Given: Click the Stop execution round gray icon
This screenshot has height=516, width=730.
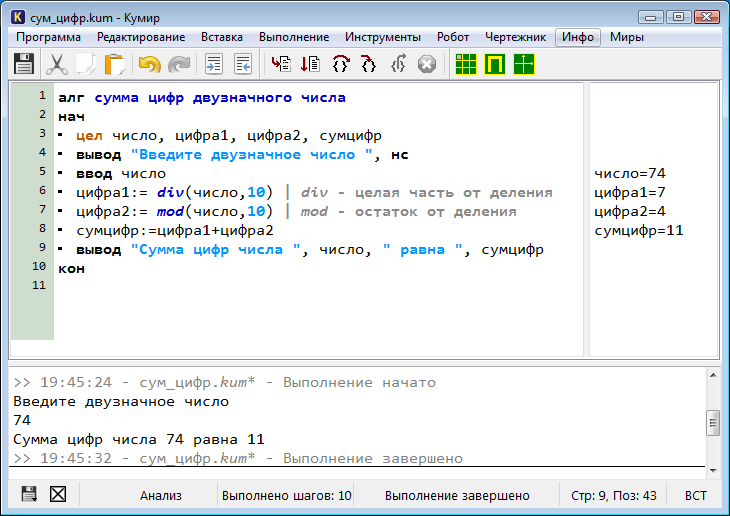Looking at the screenshot, I should [427, 64].
